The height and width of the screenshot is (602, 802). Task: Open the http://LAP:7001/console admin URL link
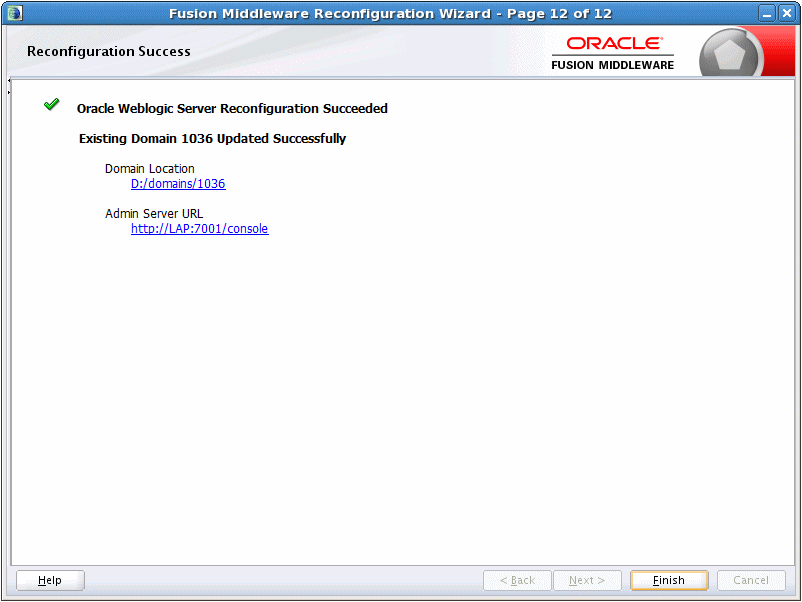tap(199, 229)
